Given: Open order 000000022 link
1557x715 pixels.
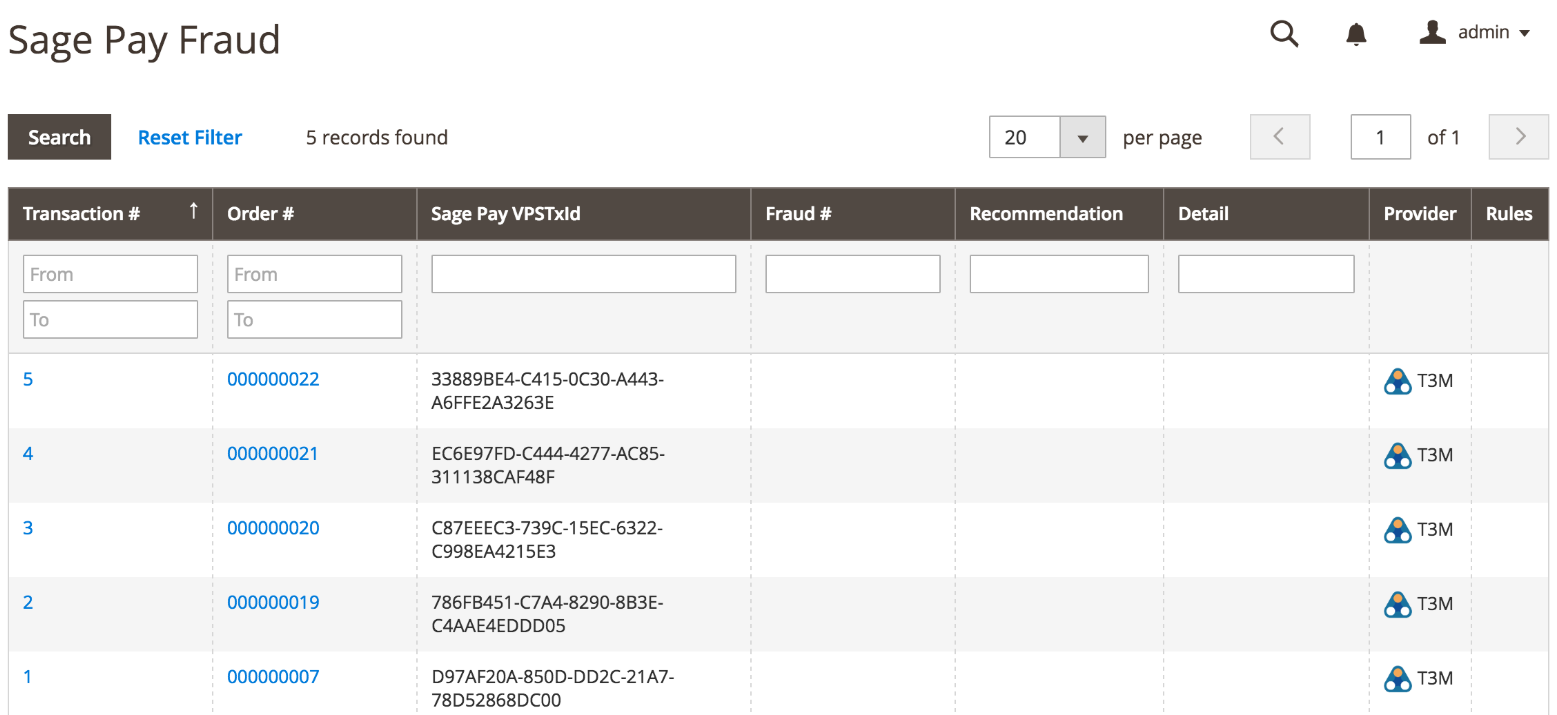Looking at the screenshot, I should 273,379.
